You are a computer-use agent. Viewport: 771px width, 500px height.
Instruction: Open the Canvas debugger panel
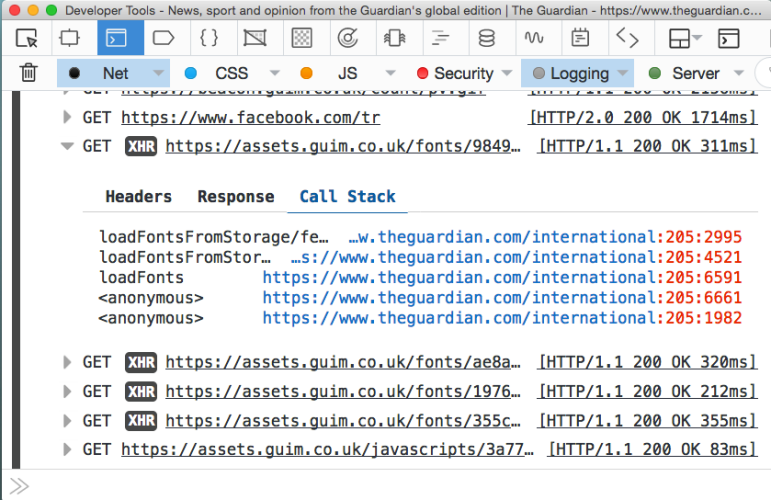tap(302, 38)
